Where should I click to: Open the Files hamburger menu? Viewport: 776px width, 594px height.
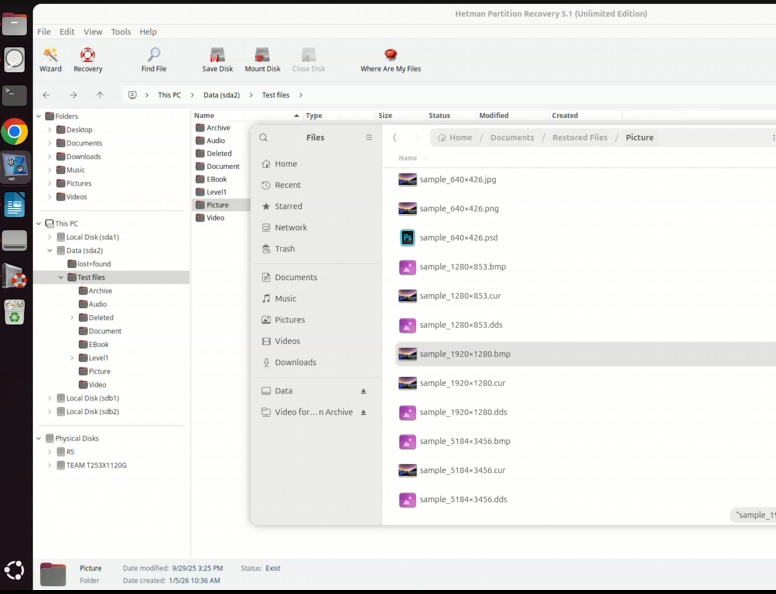pyautogui.click(x=369, y=138)
